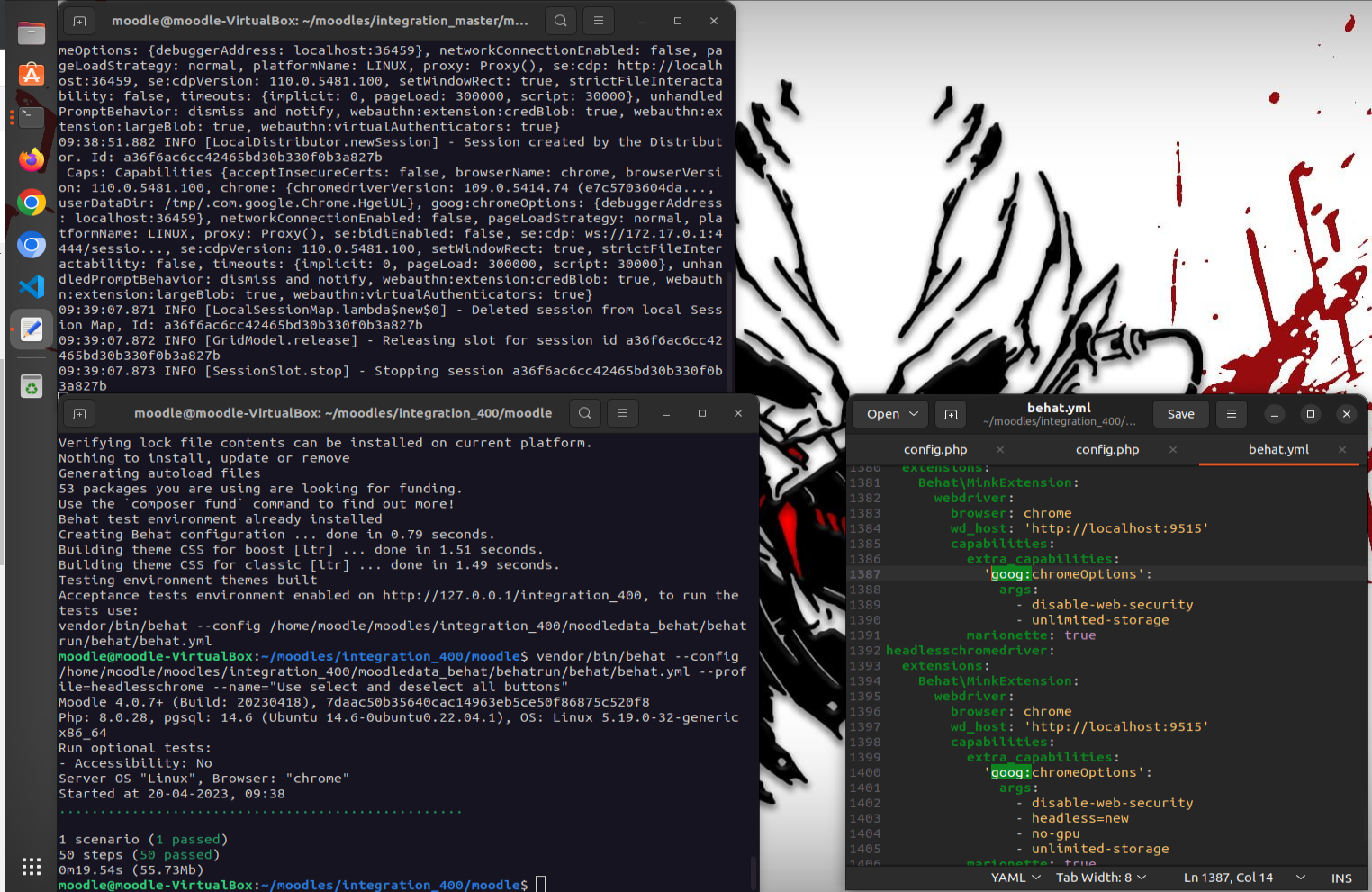1372x892 pixels.
Task: Click highlighted 'goog:' on line 1400
Action: (1011, 772)
